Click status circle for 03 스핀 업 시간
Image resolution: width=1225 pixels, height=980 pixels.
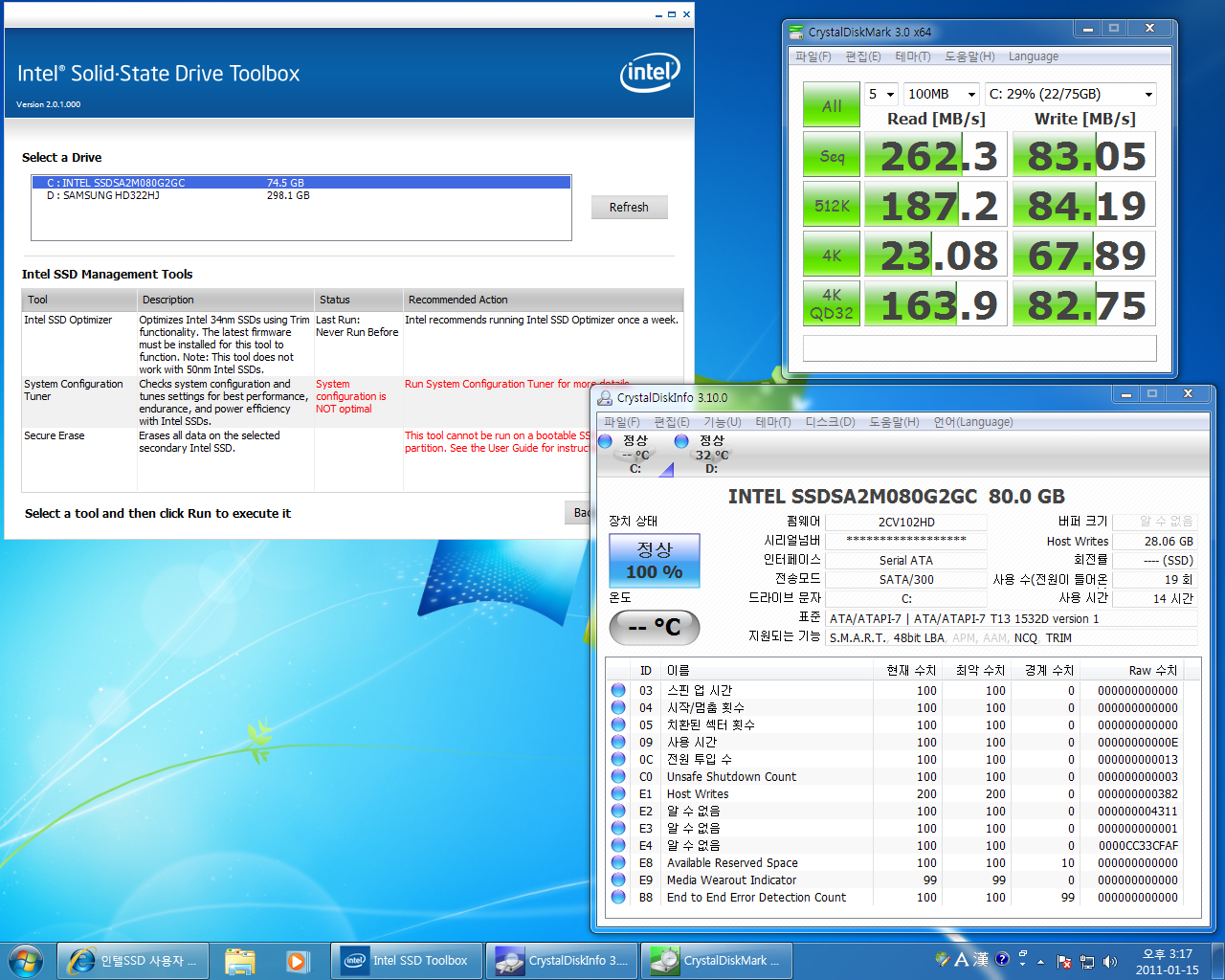point(618,690)
